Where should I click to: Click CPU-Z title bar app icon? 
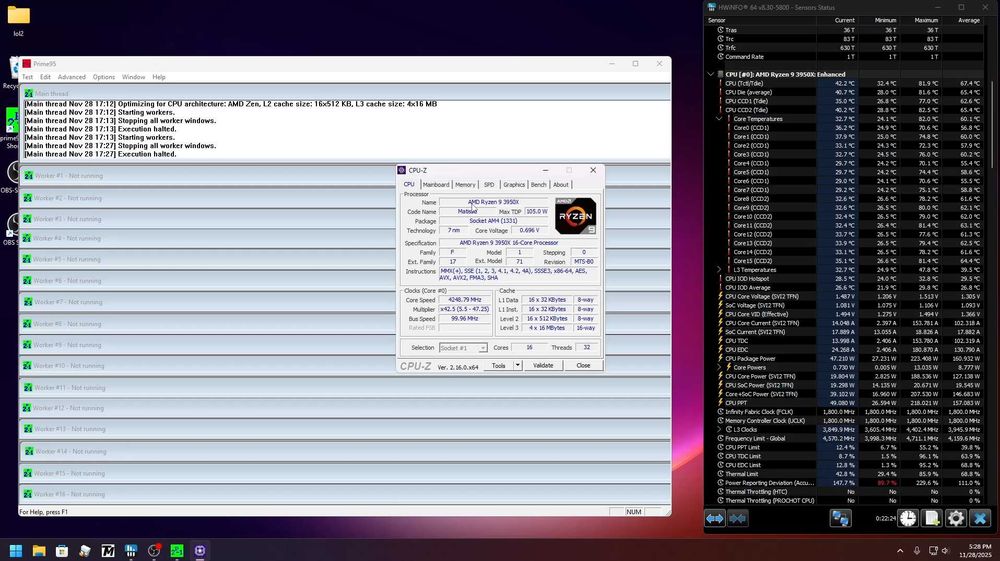point(401,170)
